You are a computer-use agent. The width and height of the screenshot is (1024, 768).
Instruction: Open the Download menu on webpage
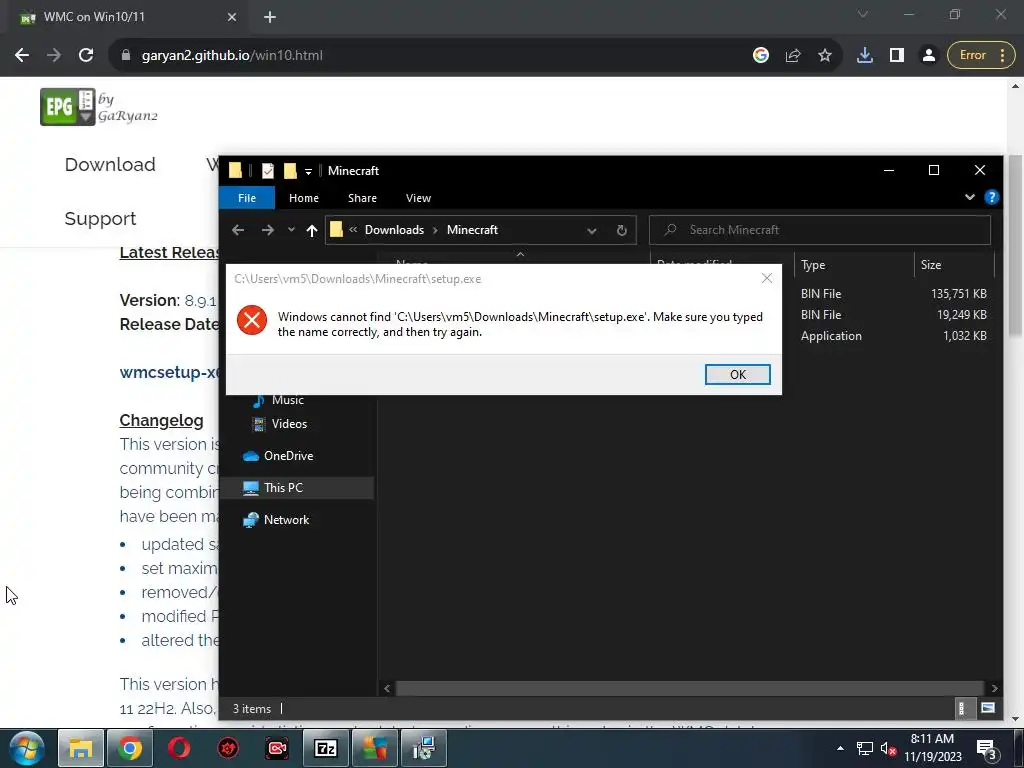tap(110, 165)
